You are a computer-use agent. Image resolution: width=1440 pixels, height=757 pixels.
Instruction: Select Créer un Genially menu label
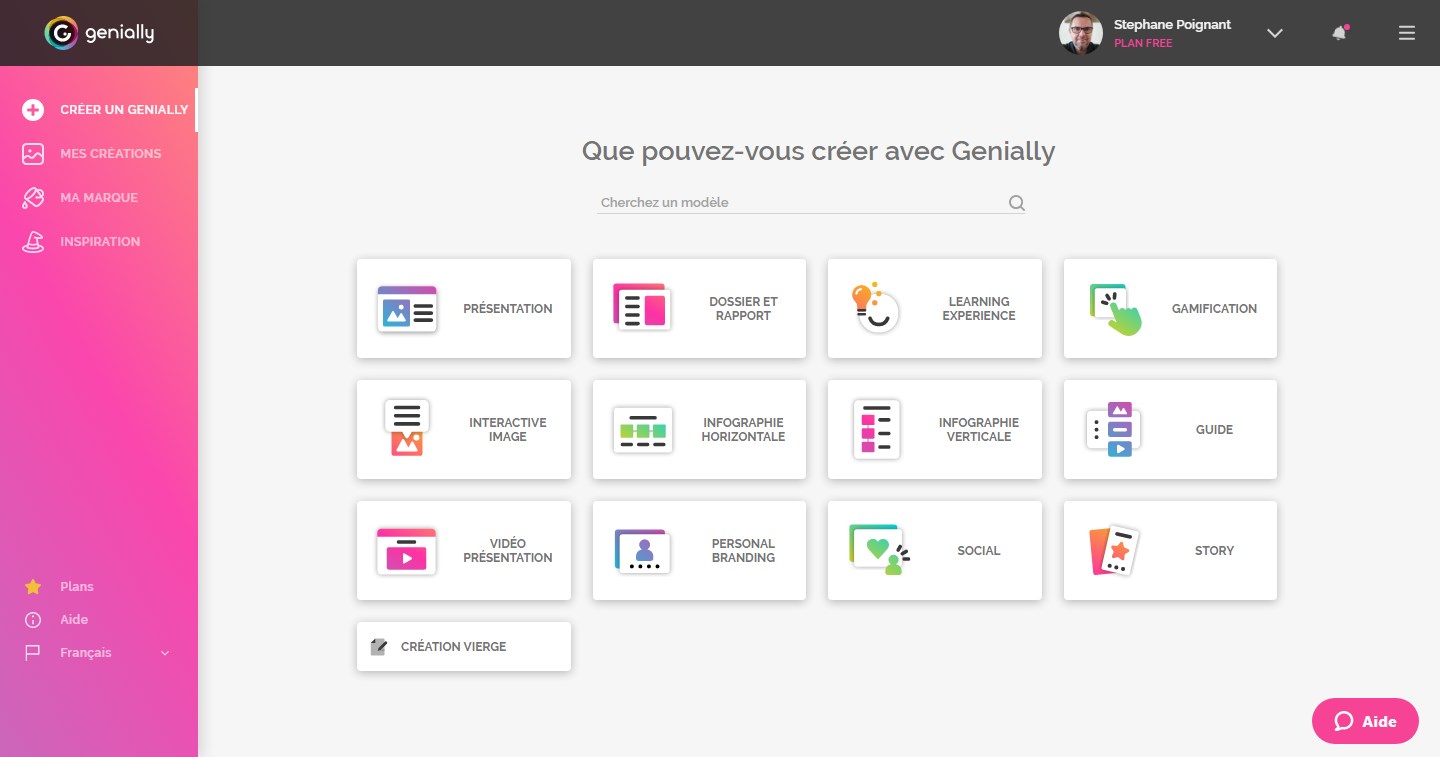pyautogui.click(x=124, y=110)
